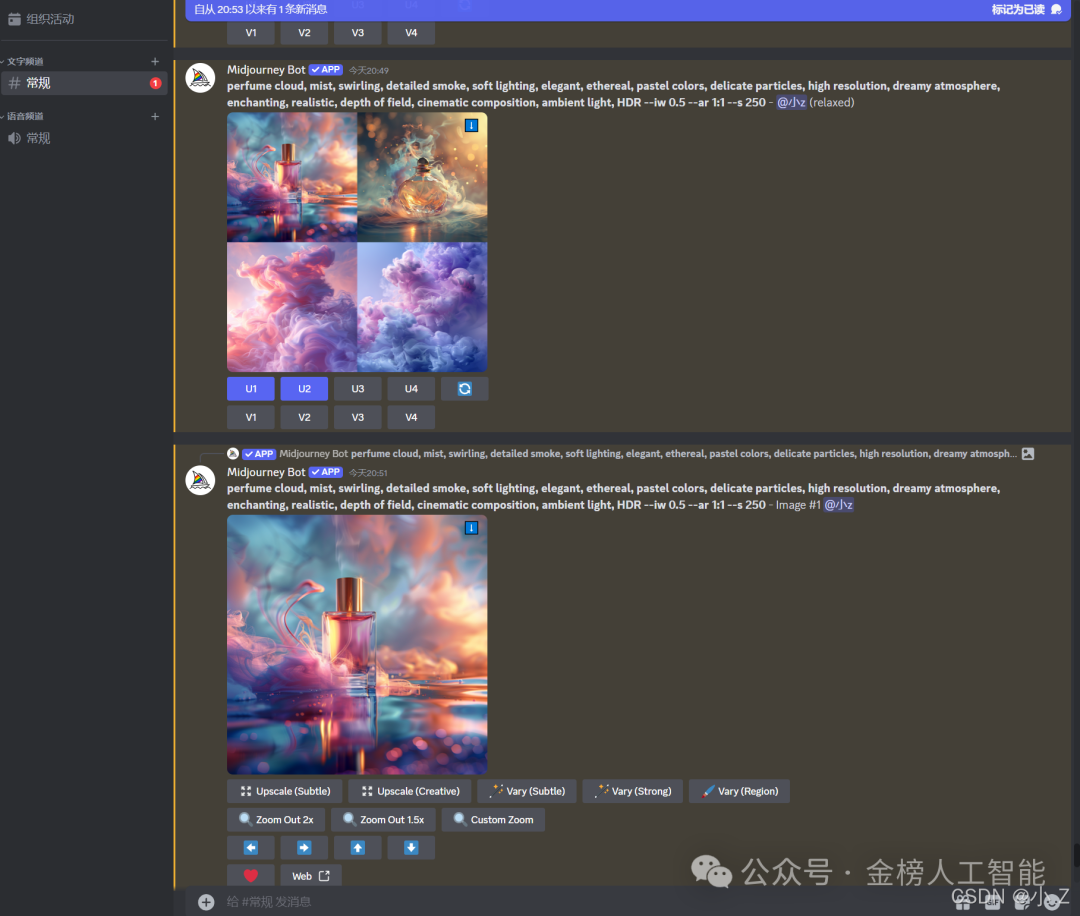Download the upscaled image via blue arrow icon
Image resolution: width=1080 pixels, height=916 pixels.
click(x=471, y=528)
